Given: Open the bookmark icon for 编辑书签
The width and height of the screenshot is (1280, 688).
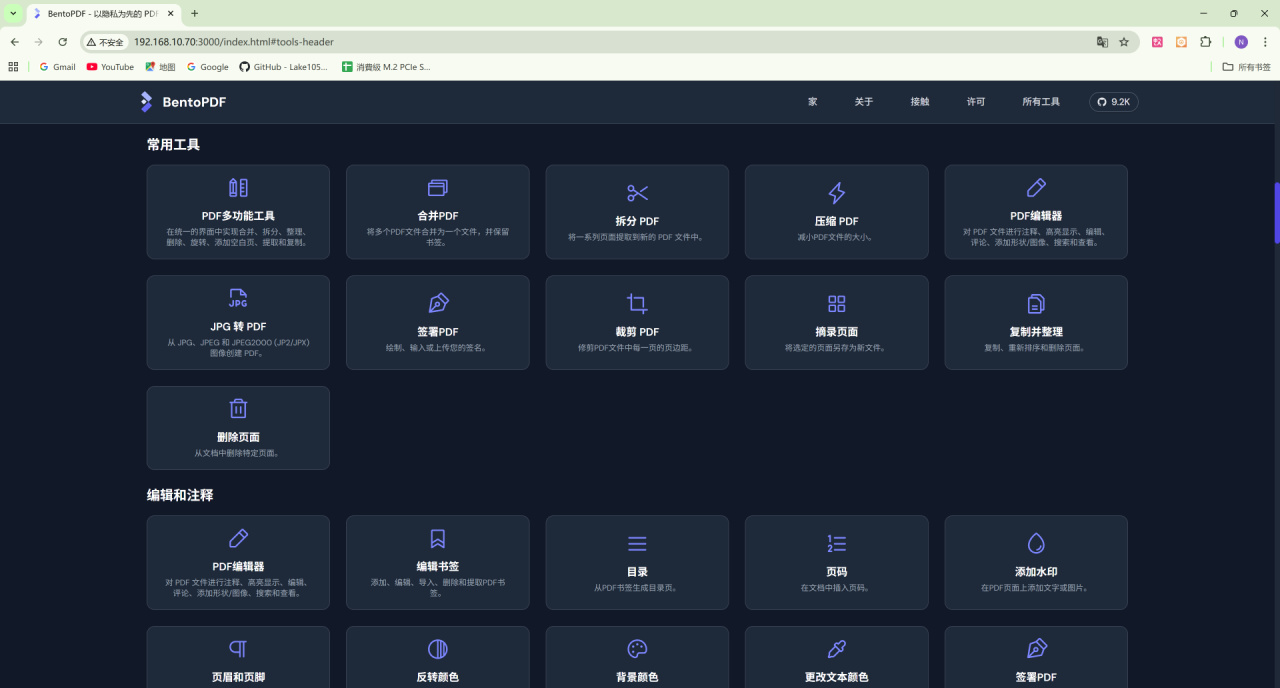Looking at the screenshot, I should point(437,539).
